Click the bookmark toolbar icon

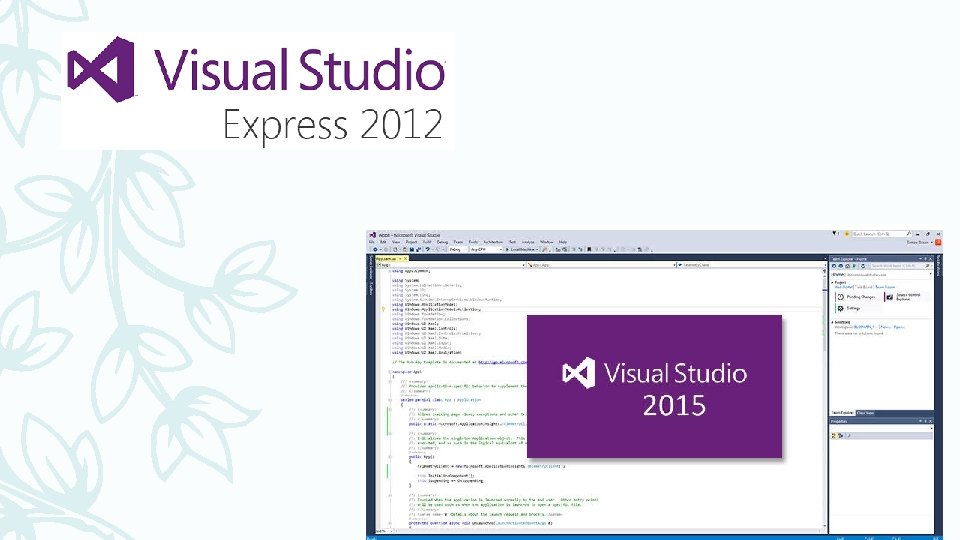point(589,249)
